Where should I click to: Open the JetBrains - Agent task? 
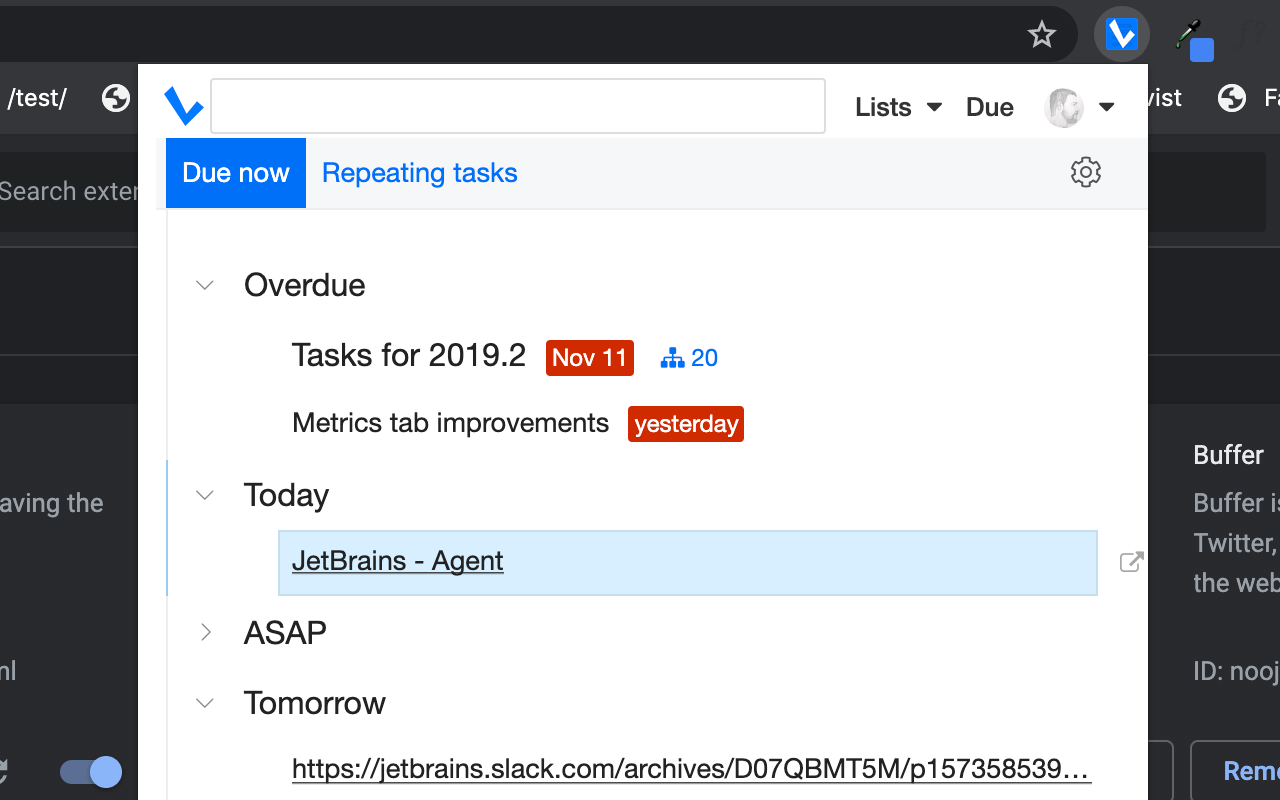point(397,561)
